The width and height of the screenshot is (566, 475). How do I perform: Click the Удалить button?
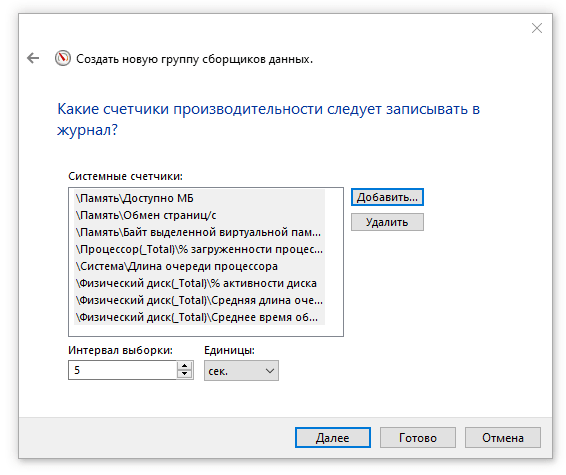pos(387,222)
